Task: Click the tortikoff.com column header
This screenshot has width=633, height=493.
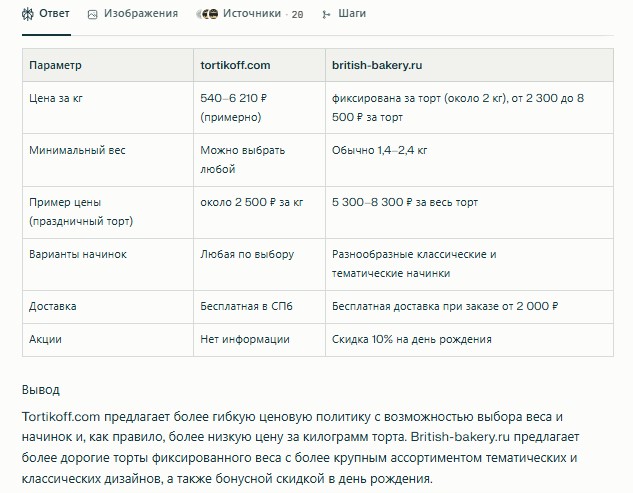Action: coord(259,65)
